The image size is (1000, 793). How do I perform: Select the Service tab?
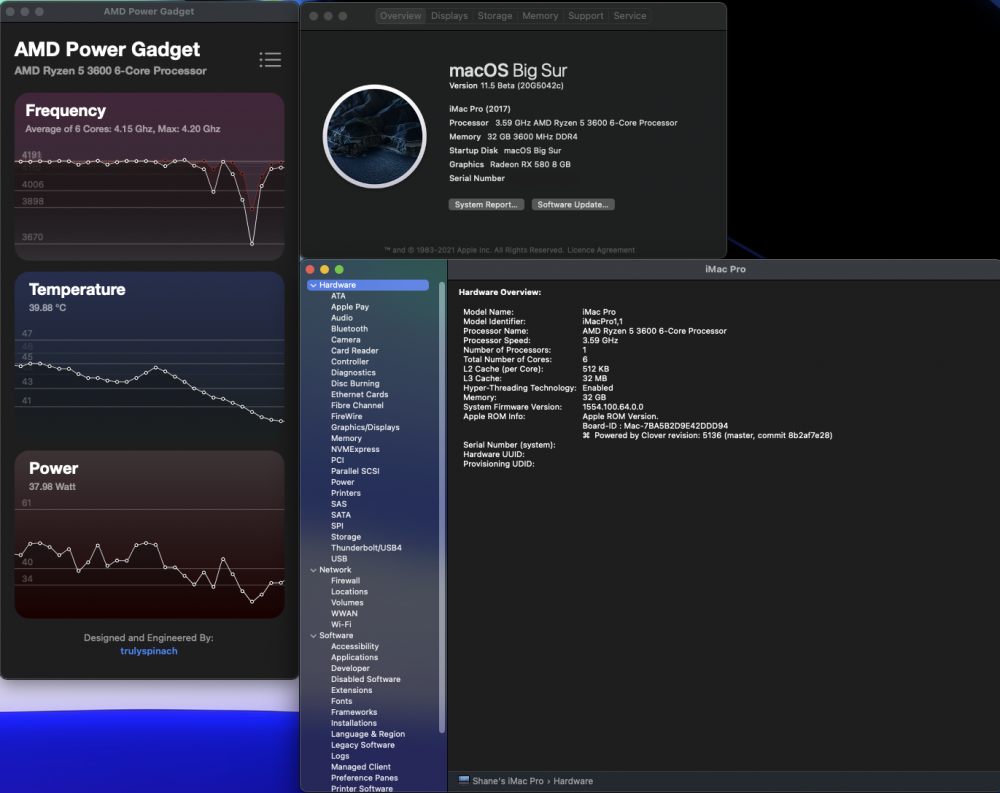click(x=629, y=15)
